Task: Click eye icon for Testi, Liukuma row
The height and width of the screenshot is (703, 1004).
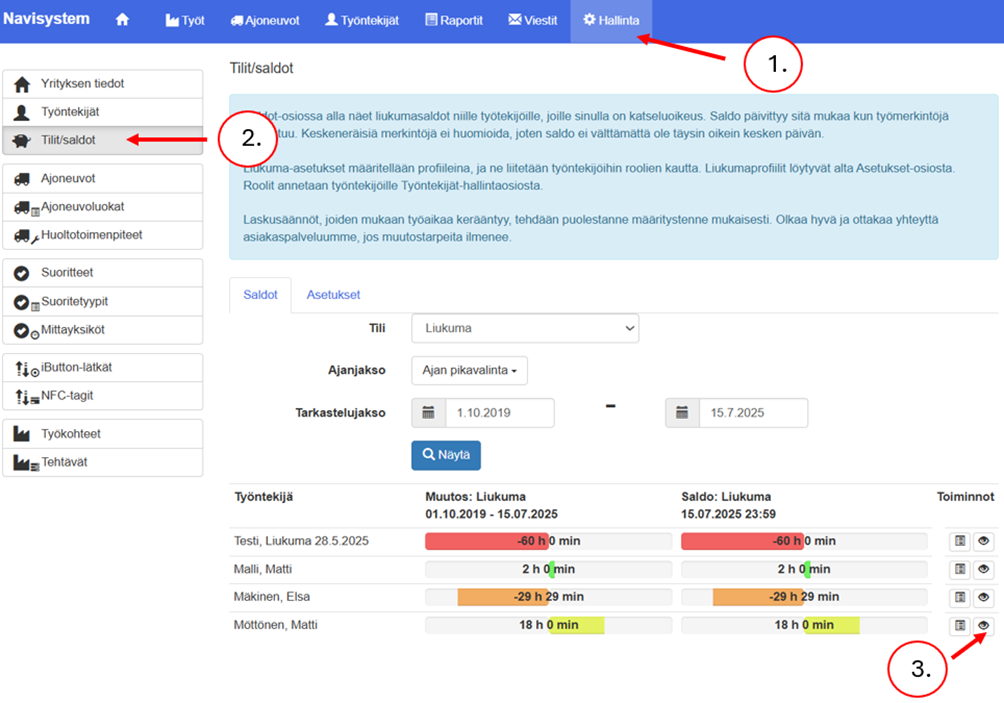Action: coord(983,541)
